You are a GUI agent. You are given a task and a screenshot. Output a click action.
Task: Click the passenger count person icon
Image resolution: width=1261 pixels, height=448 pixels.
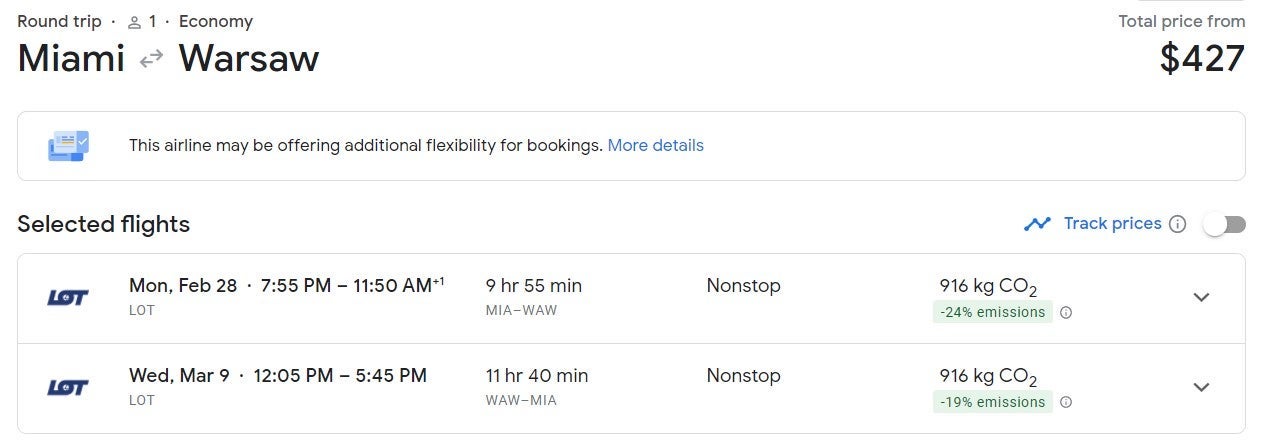pos(134,22)
